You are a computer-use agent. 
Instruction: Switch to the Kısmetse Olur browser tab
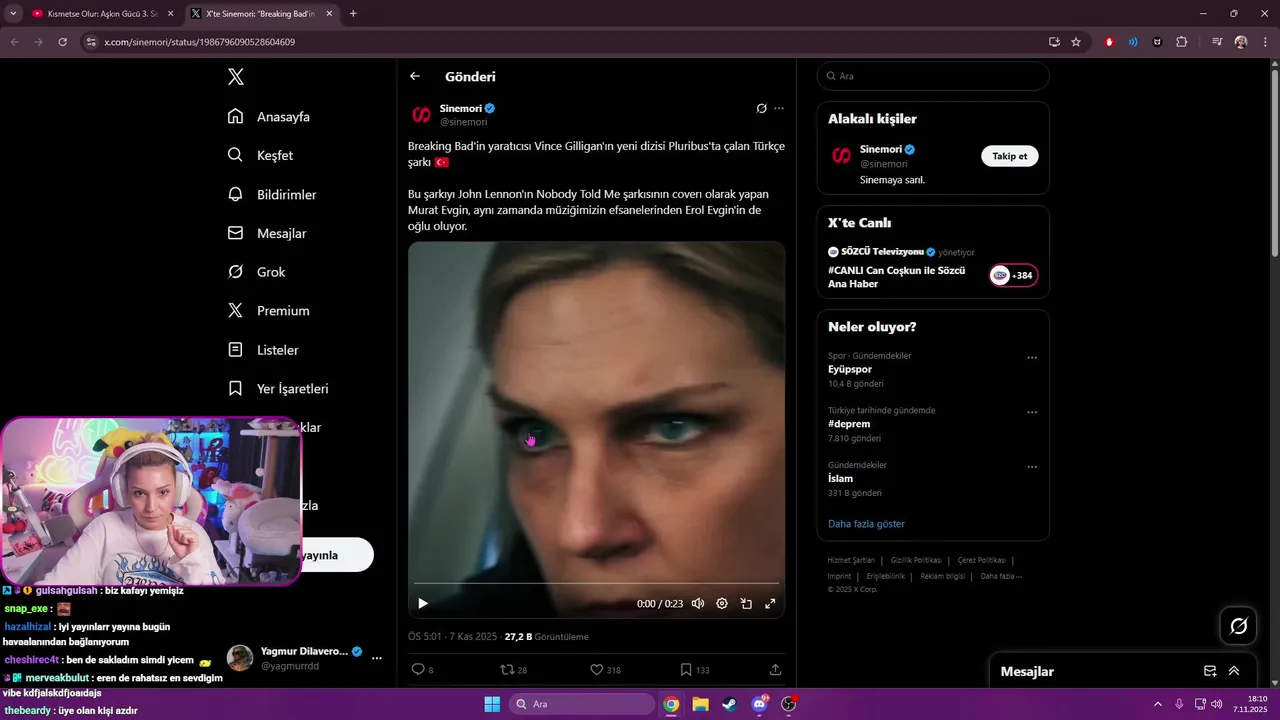(101, 14)
